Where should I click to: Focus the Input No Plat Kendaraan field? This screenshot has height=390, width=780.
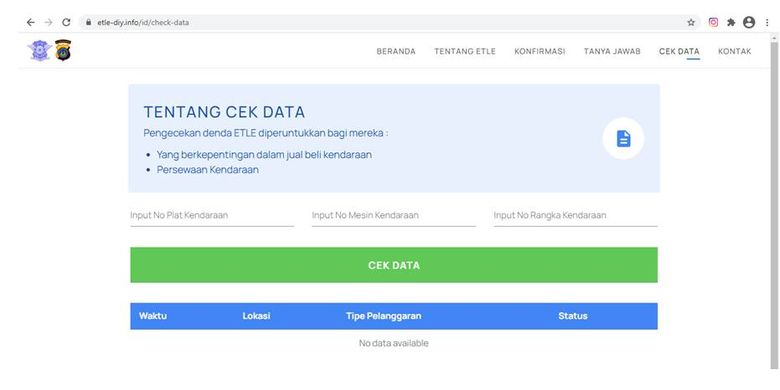pyautogui.click(x=212, y=216)
